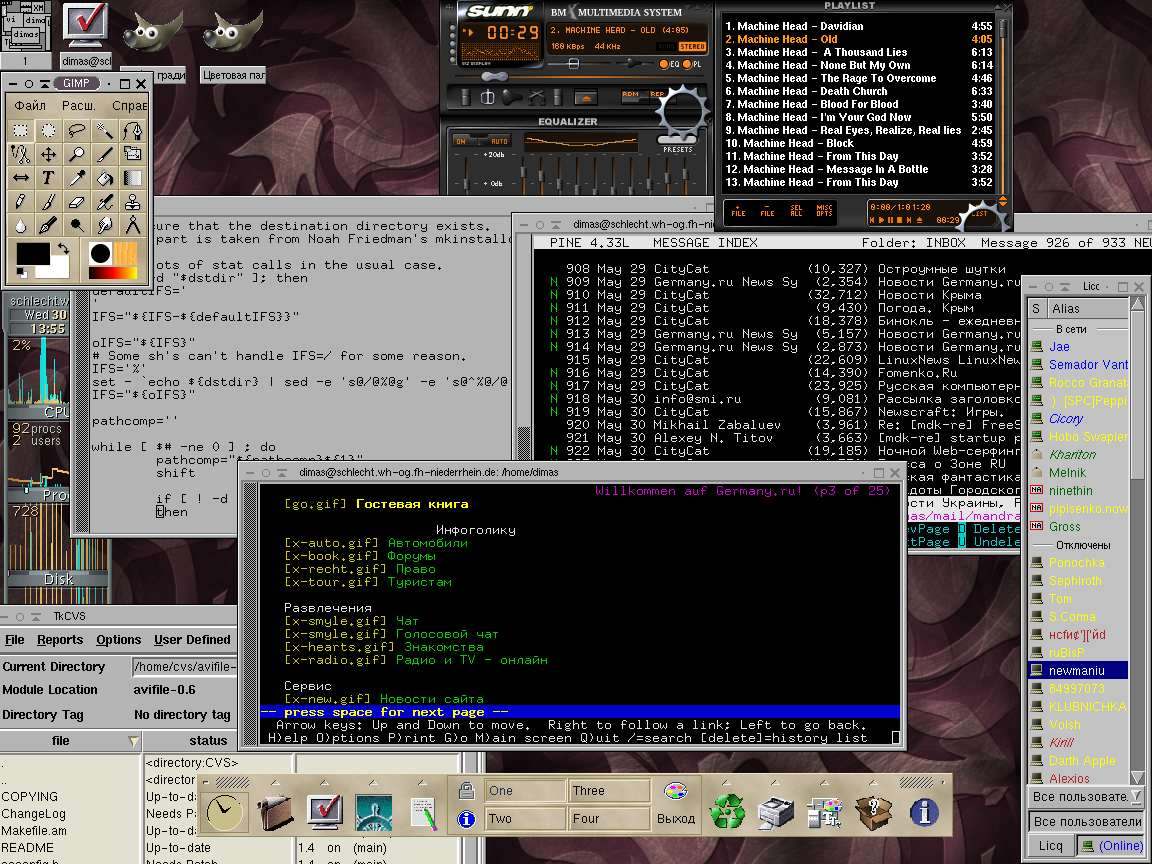Toggle the PL playlist button in player

[692, 64]
